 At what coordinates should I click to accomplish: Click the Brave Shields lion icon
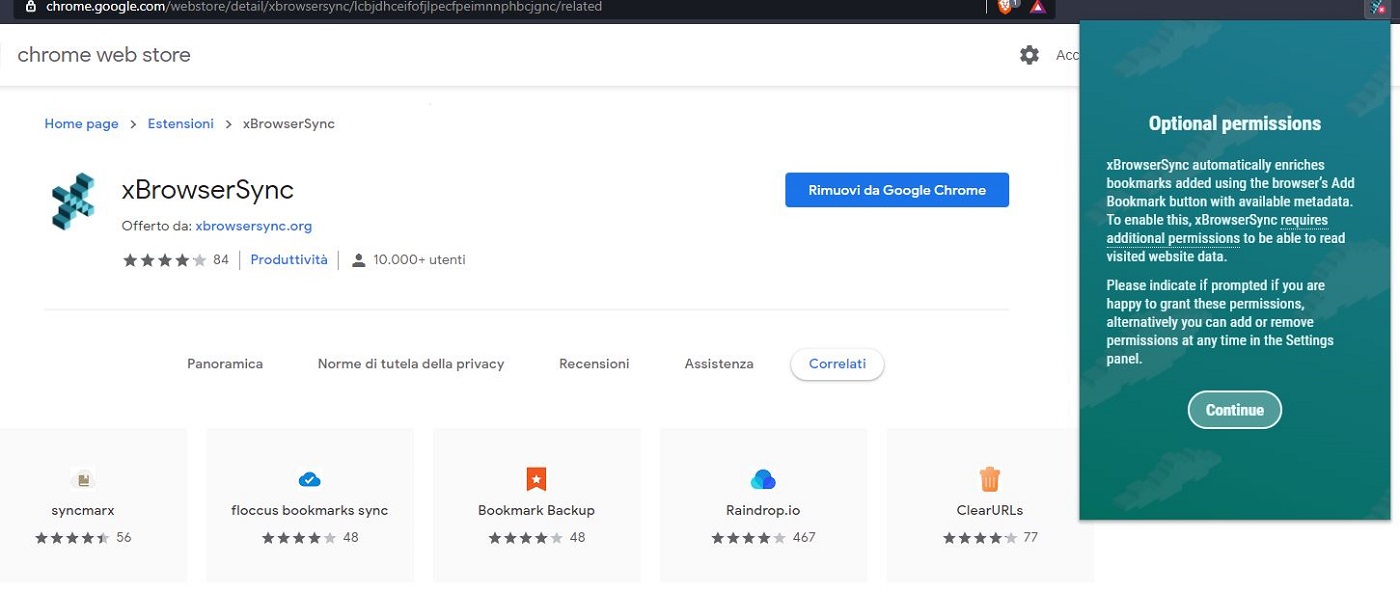[1006, 7]
